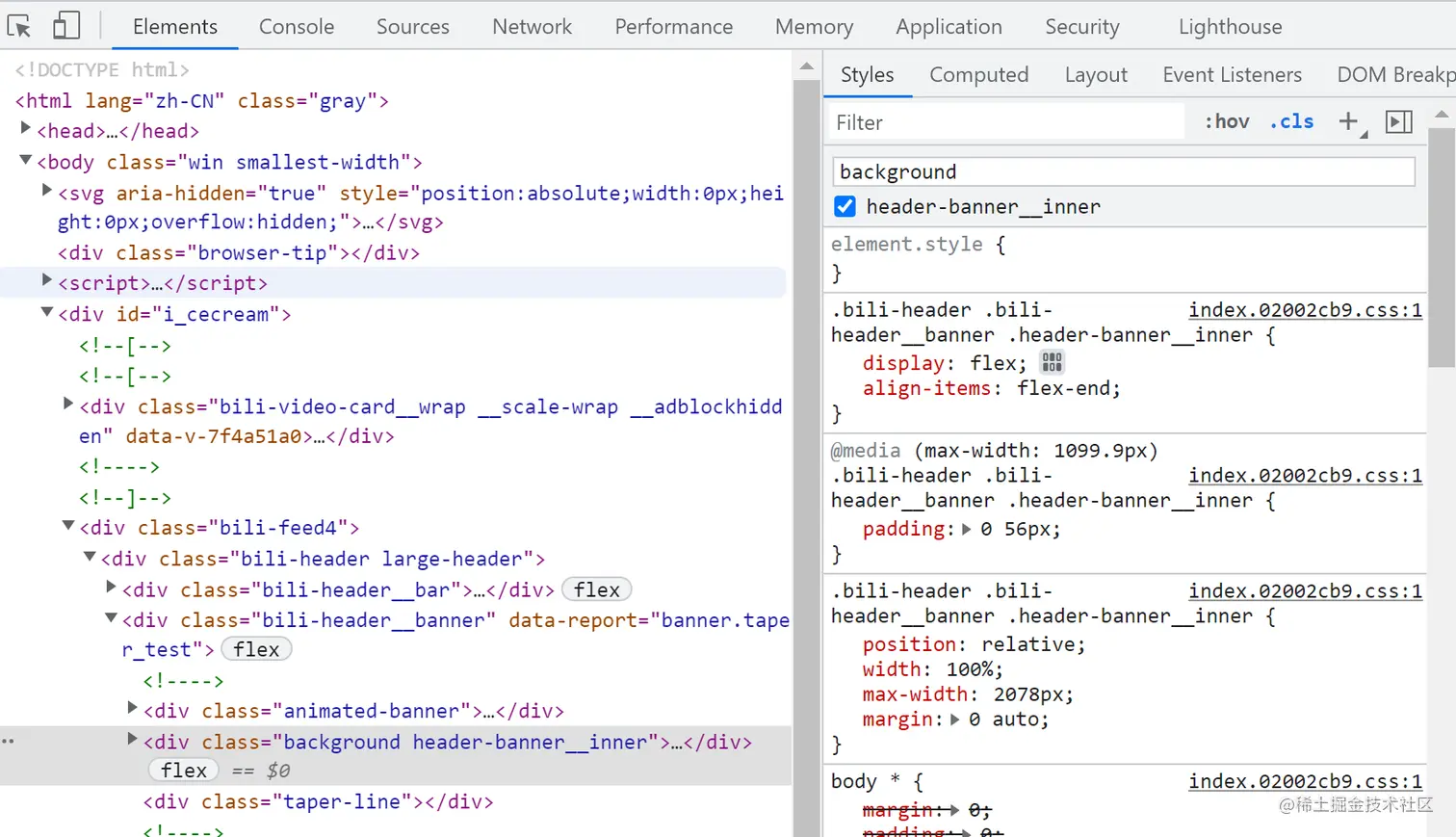
Task: Open the Console tab
Action: (297, 27)
